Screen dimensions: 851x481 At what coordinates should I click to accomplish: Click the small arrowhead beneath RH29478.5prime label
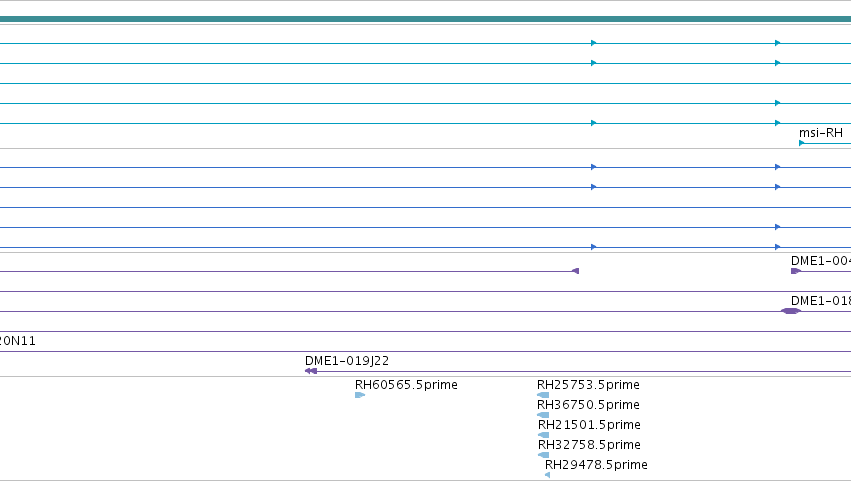click(x=547, y=475)
